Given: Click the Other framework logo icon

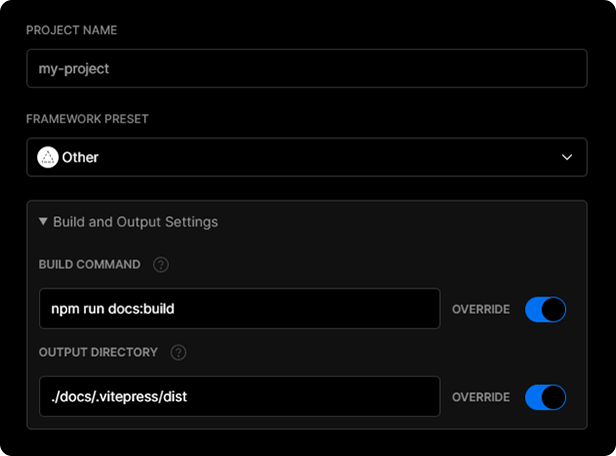Looking at the screenshot, I should click(x=48, y=157).
